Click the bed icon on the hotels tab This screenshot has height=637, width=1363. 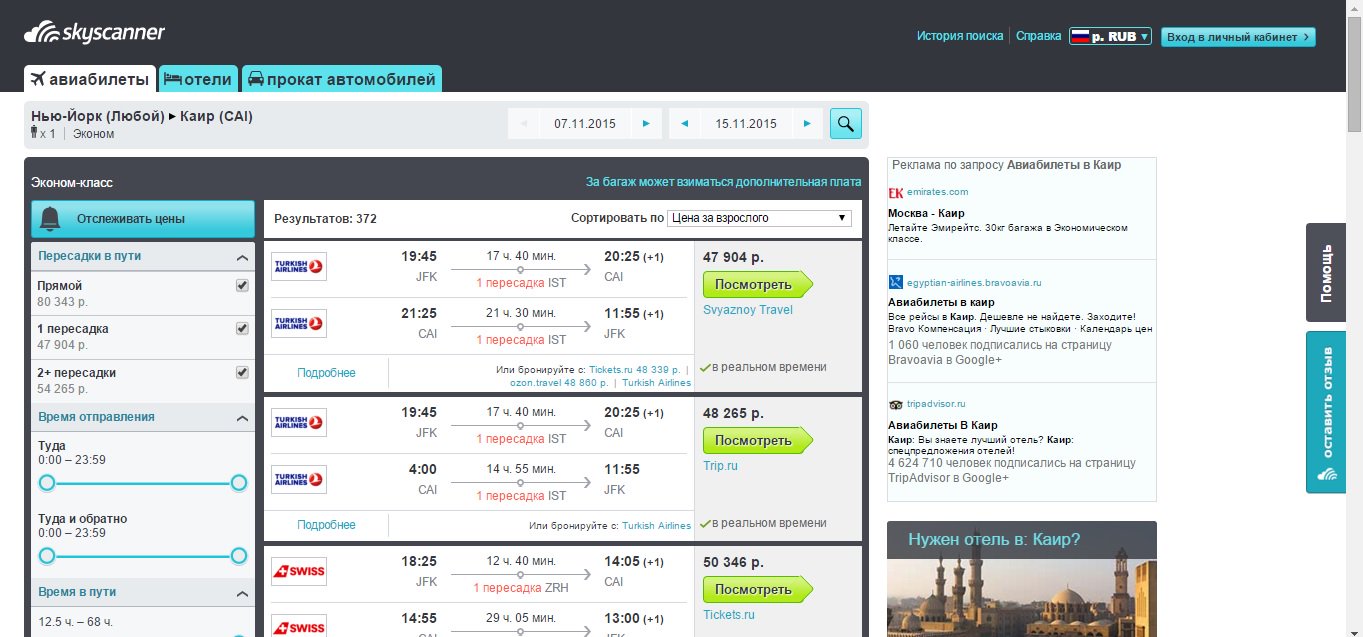pos(172,79)
